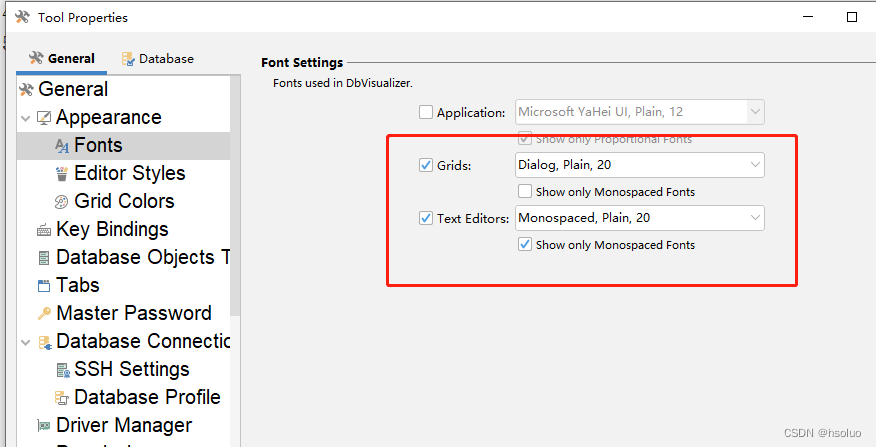This screenshot has height=447, width=876.
Task: Open the Key Bindings settings
Action: tap(112, 229)
